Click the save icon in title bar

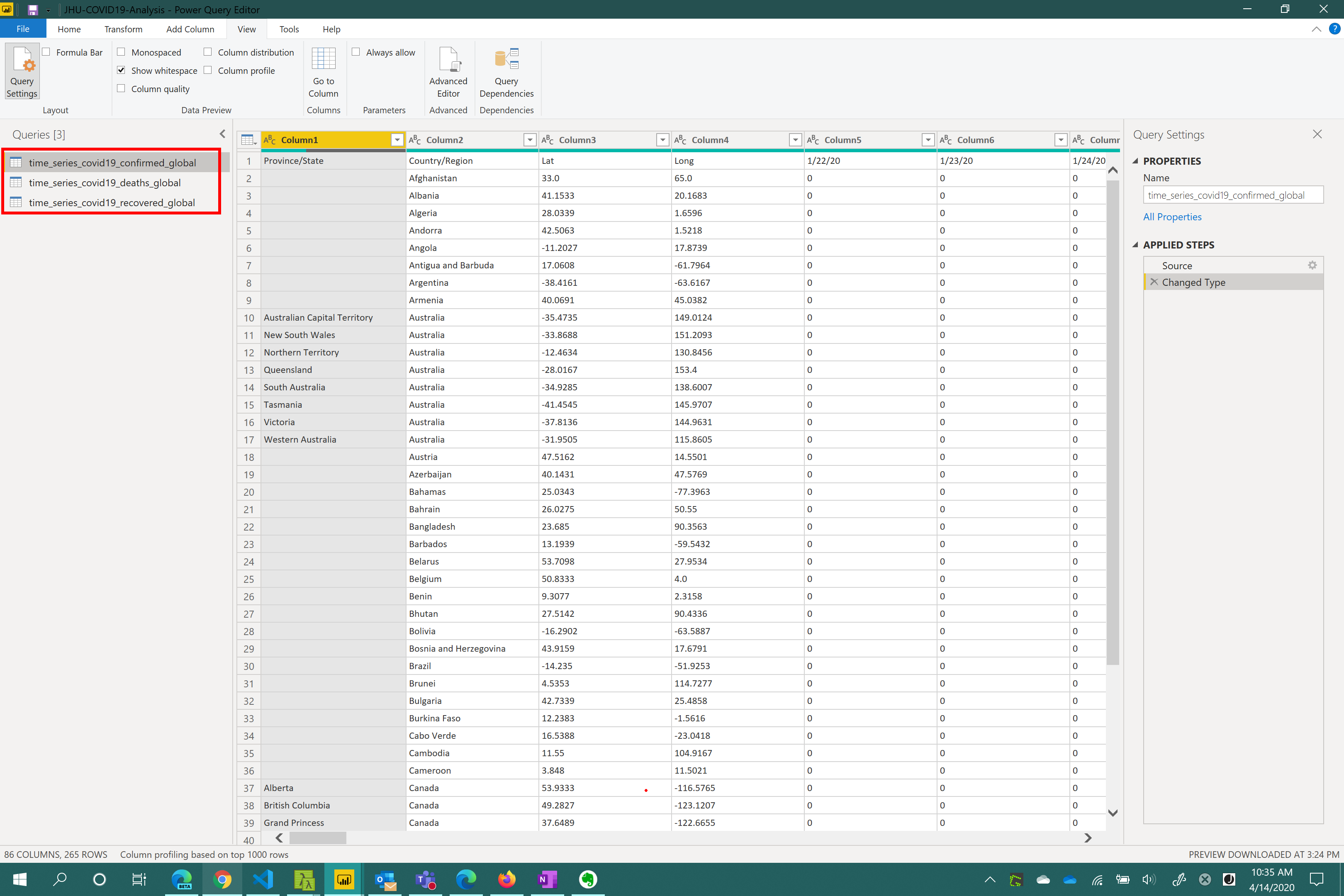pyautogui.click(x=33, y=10)
